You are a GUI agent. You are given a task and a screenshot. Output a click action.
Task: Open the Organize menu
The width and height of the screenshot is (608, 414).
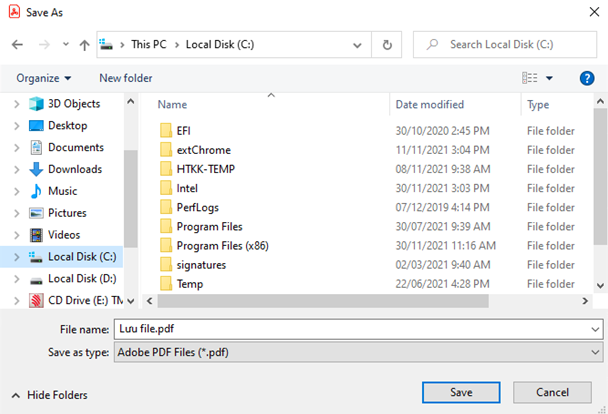(x=43, y=78)
